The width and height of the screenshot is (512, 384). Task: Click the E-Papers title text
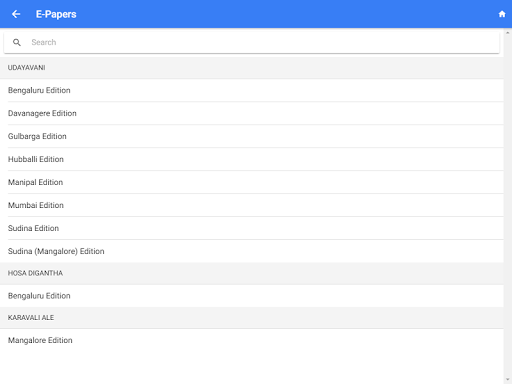[x=56, y=14]
